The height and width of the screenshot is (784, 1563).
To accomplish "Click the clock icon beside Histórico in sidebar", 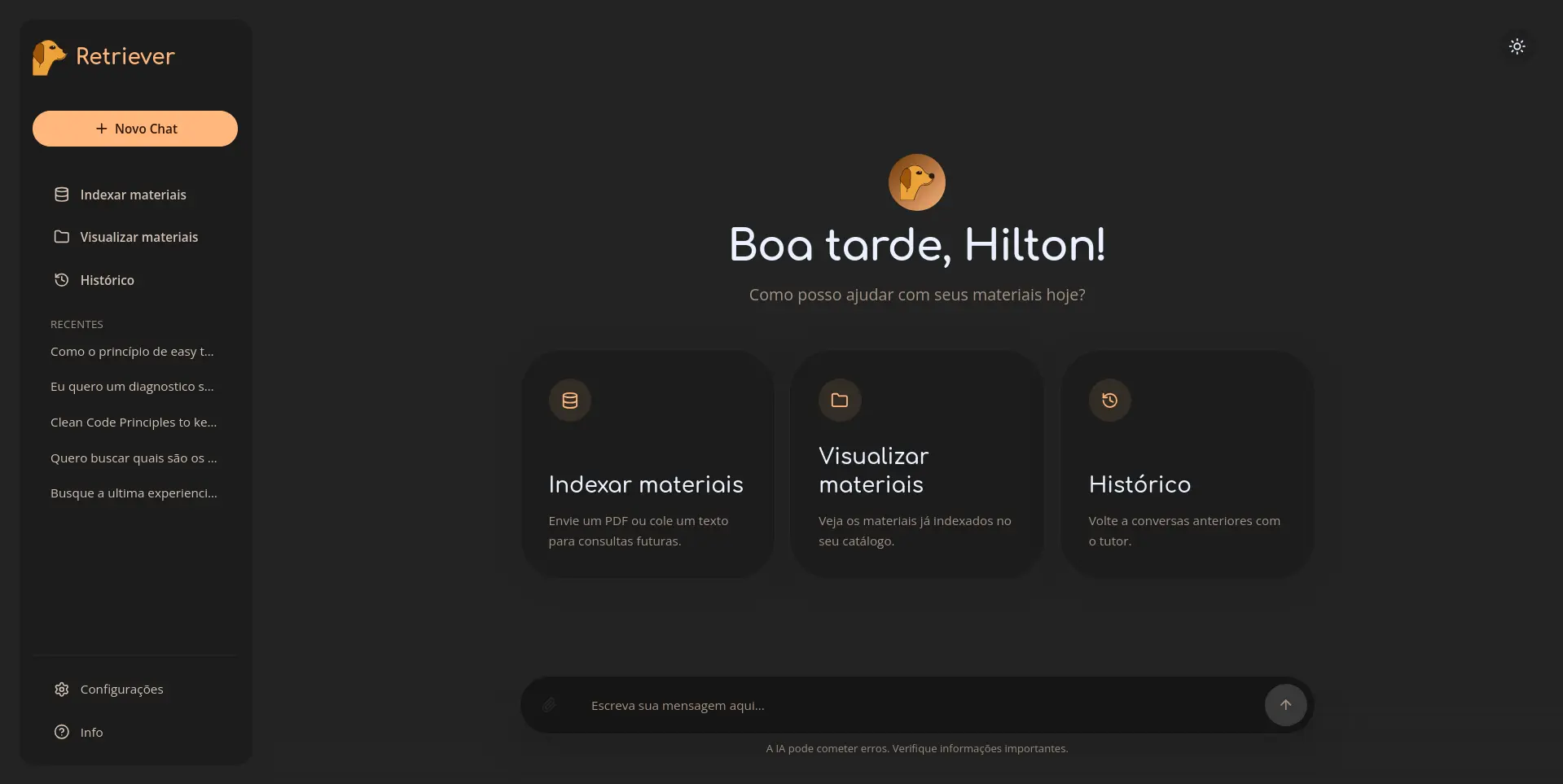I will tap(62, 280).
